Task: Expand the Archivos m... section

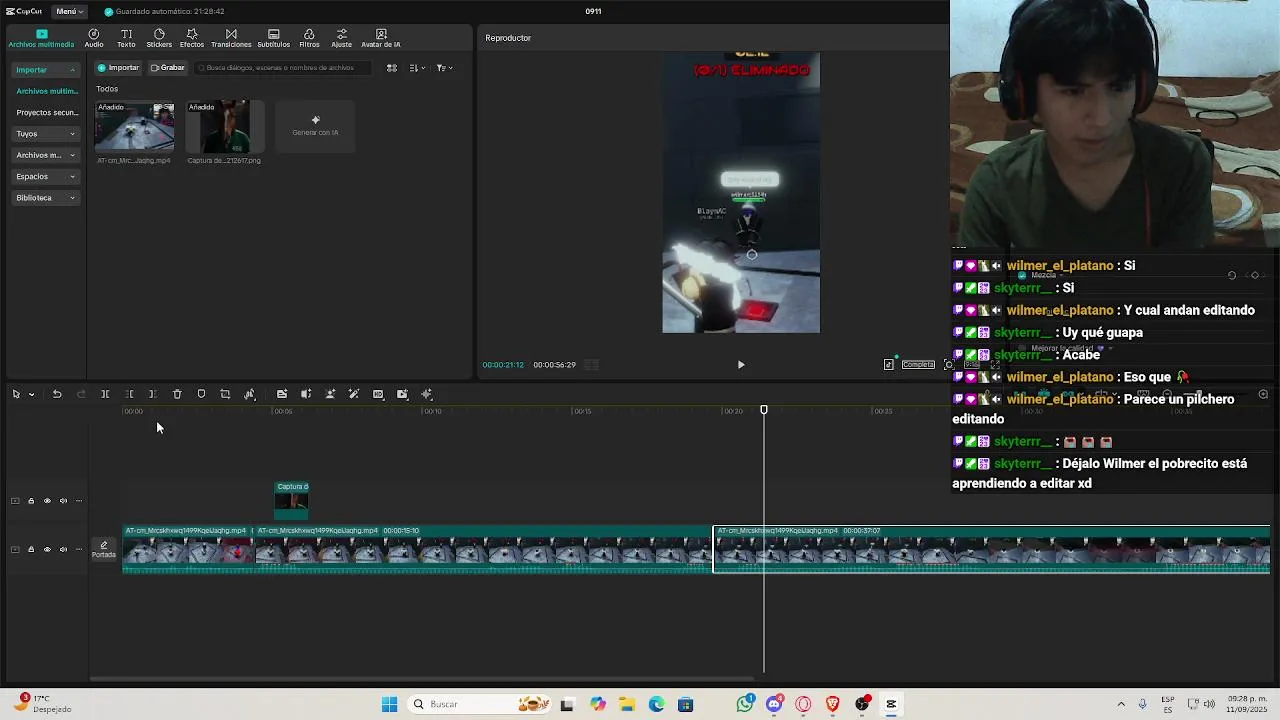Action: tap(45, 155)
